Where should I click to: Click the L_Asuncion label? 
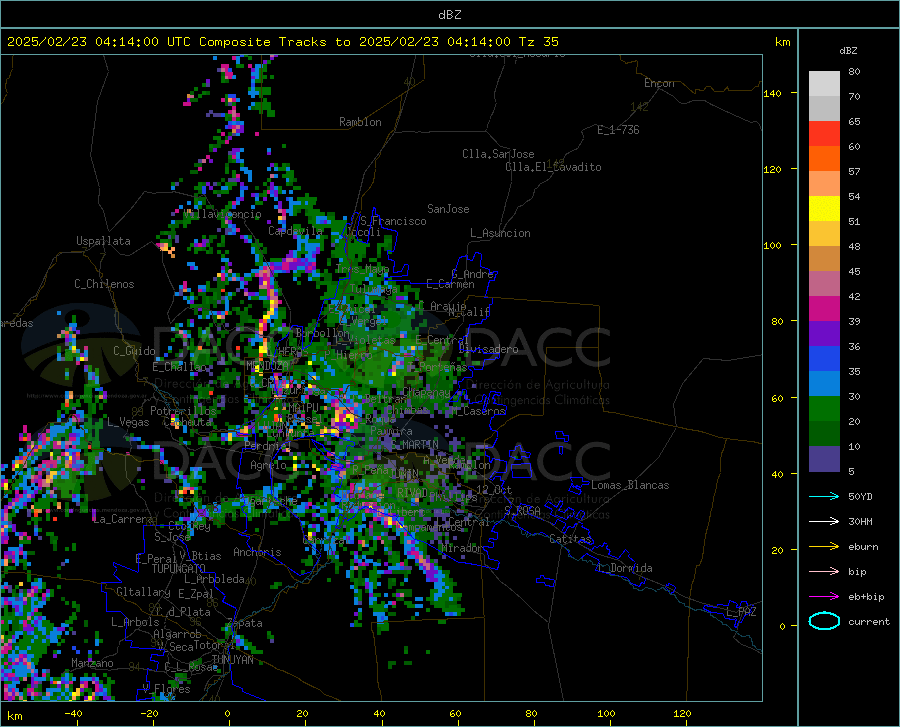click(x=500, y=233)
